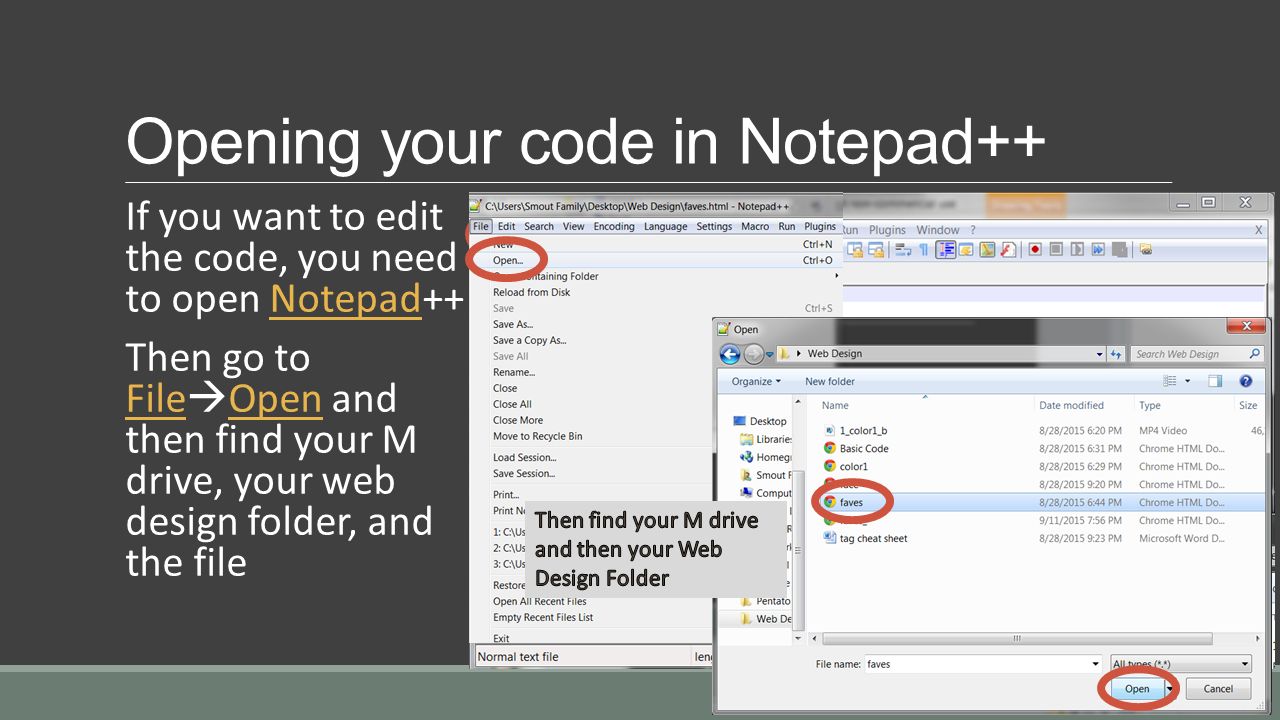Viewport: 1280px width, 720px height.
Task: Toggle Show All Characters pilcrow icon
Action: [x=924, y=250]
